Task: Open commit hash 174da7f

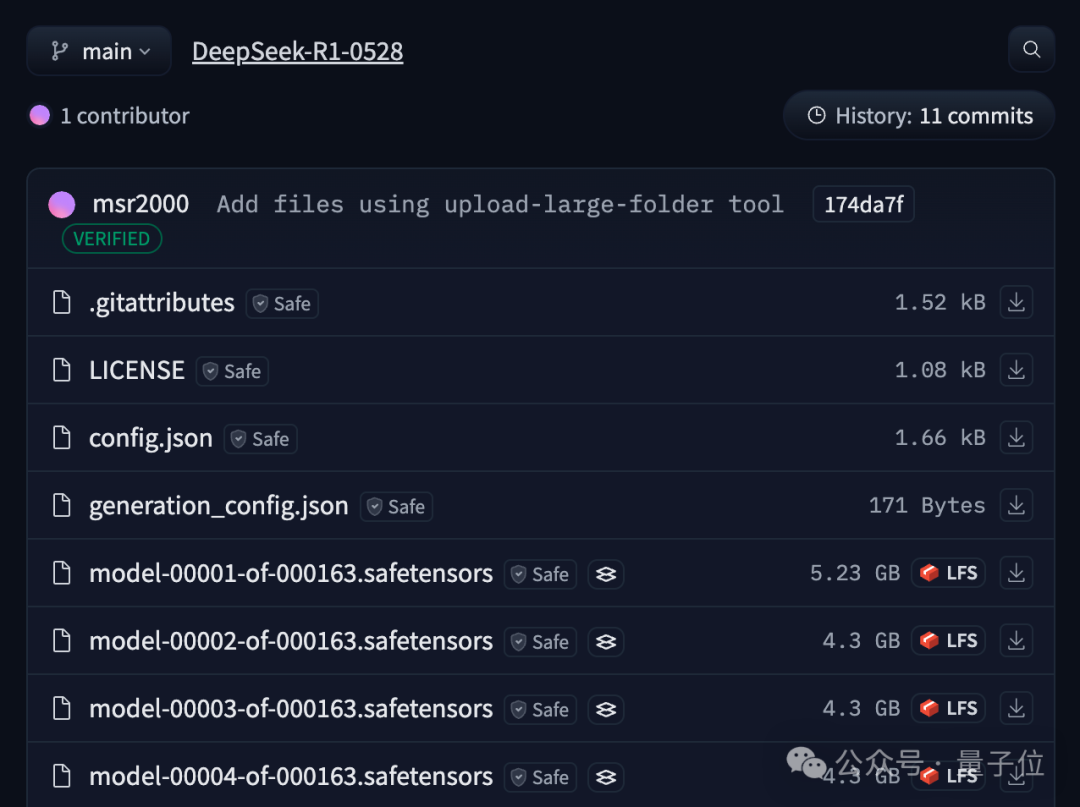Action: click(x=864, y=204)
